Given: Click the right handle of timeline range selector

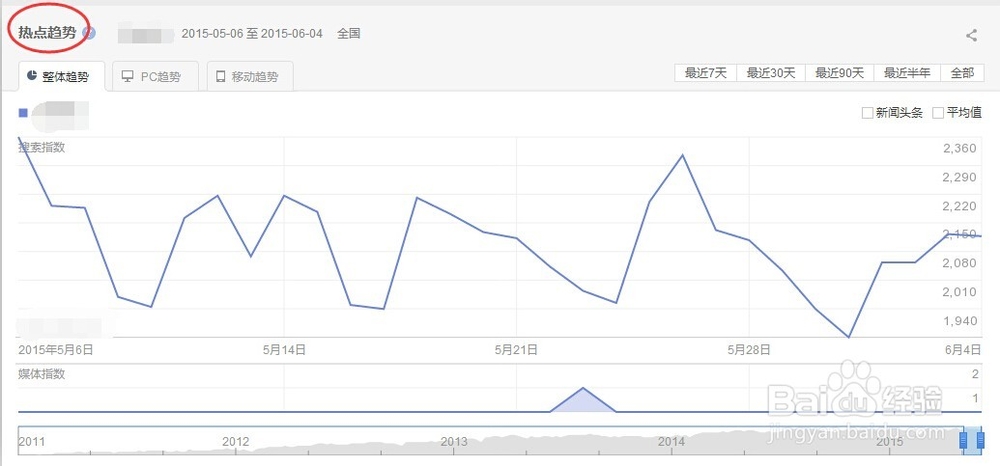Looking at the screenshot, I should point(980,440).
